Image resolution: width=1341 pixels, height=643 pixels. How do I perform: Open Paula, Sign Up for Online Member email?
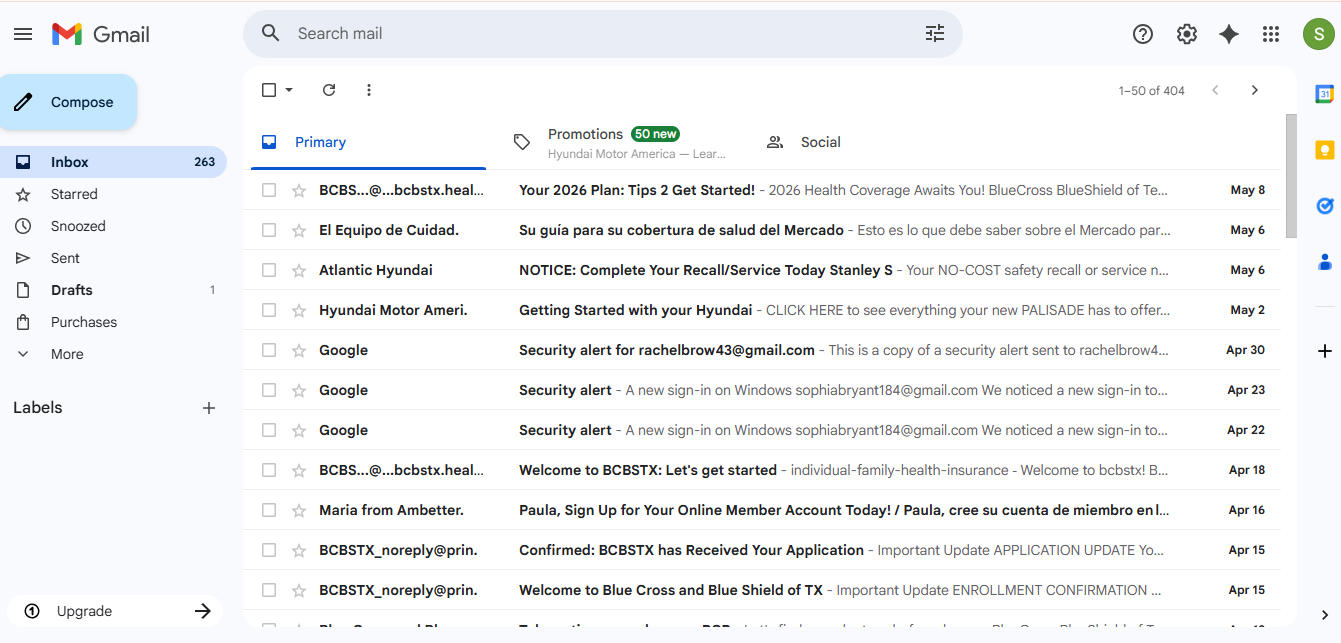tap(761, 510)
